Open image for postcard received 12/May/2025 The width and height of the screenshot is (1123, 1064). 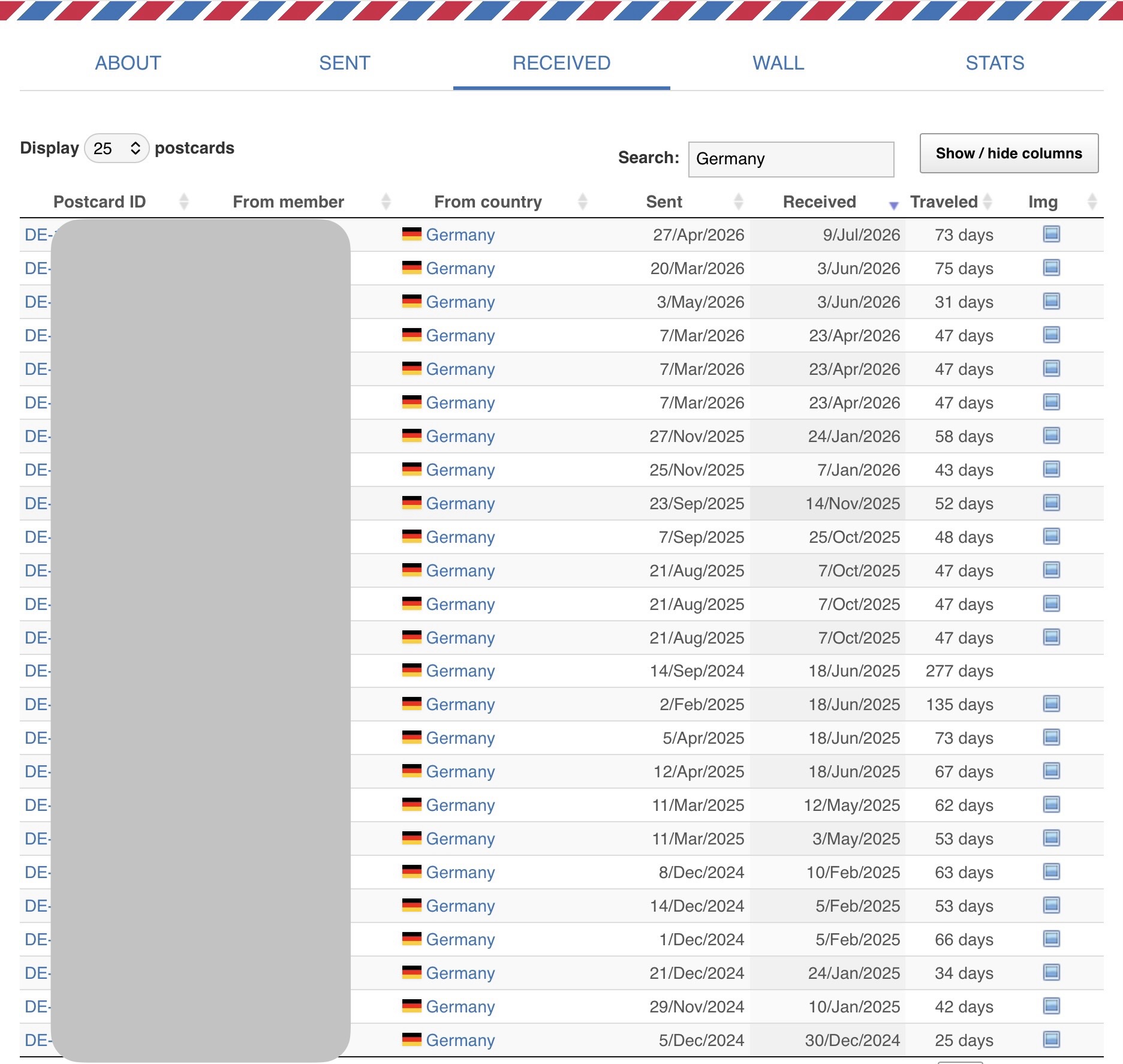1051,804
